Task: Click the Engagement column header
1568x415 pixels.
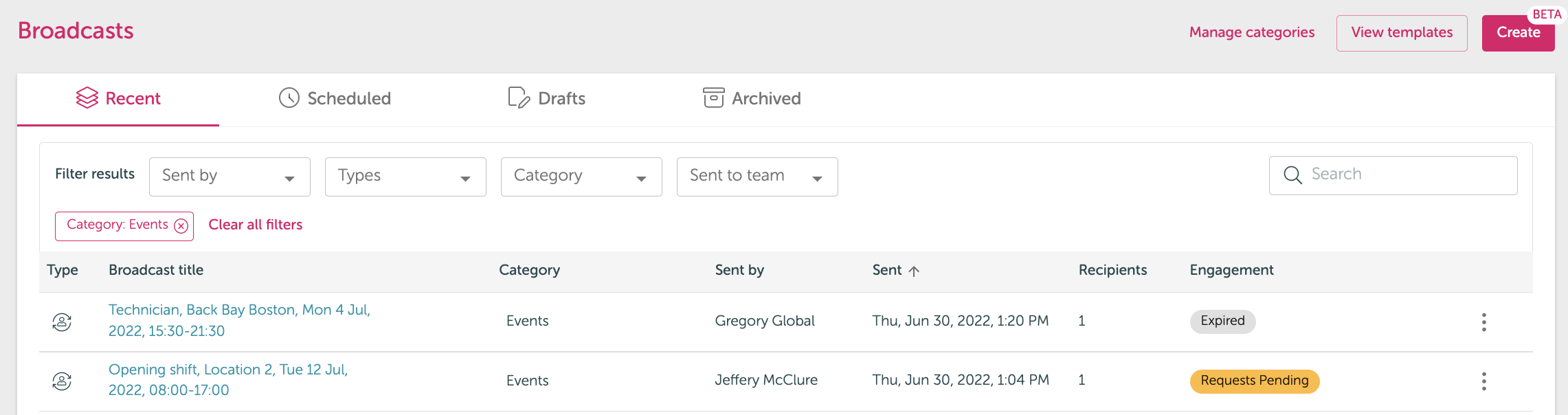Action: (x=1232, y=271)
